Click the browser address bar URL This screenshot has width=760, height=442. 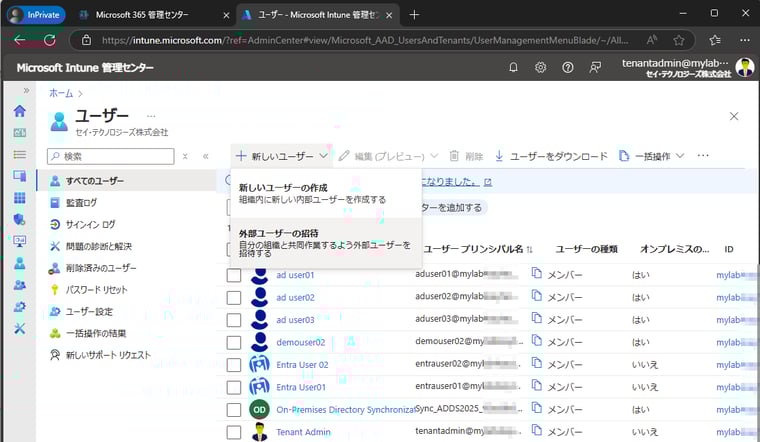[x=364, y=40]
